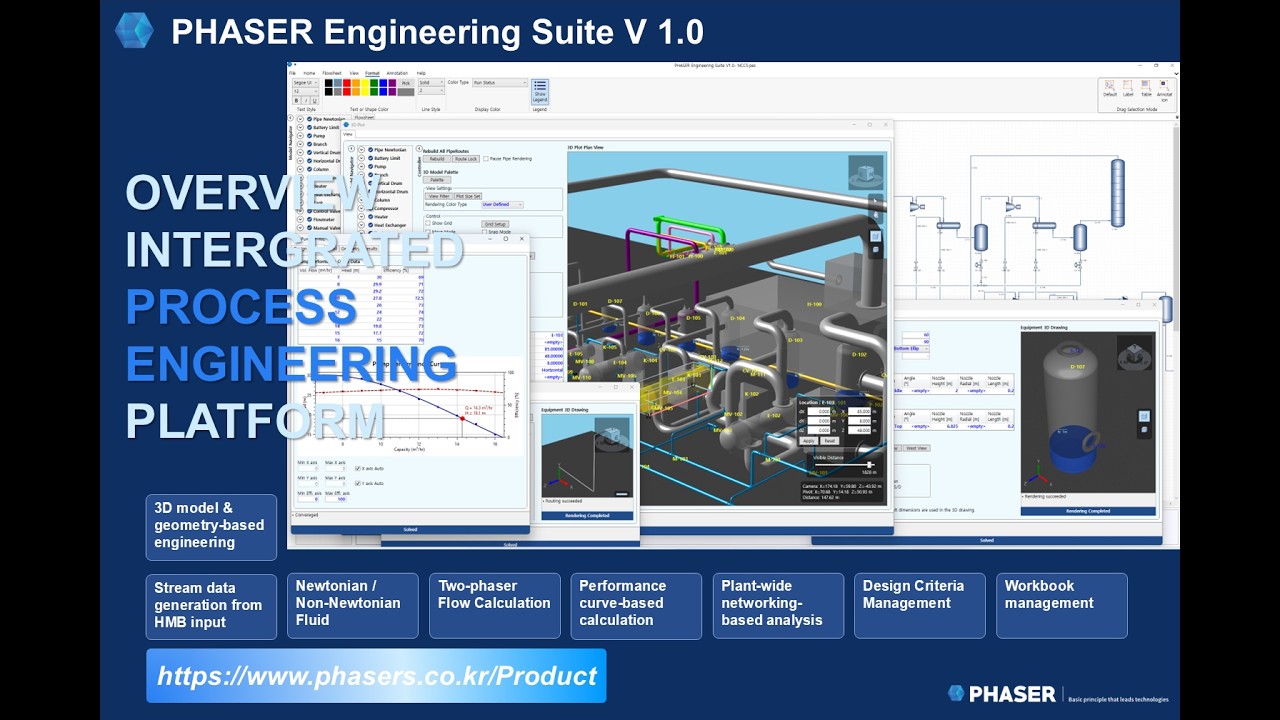Click the PHASER cube logo in the slide header

[134, 30]
